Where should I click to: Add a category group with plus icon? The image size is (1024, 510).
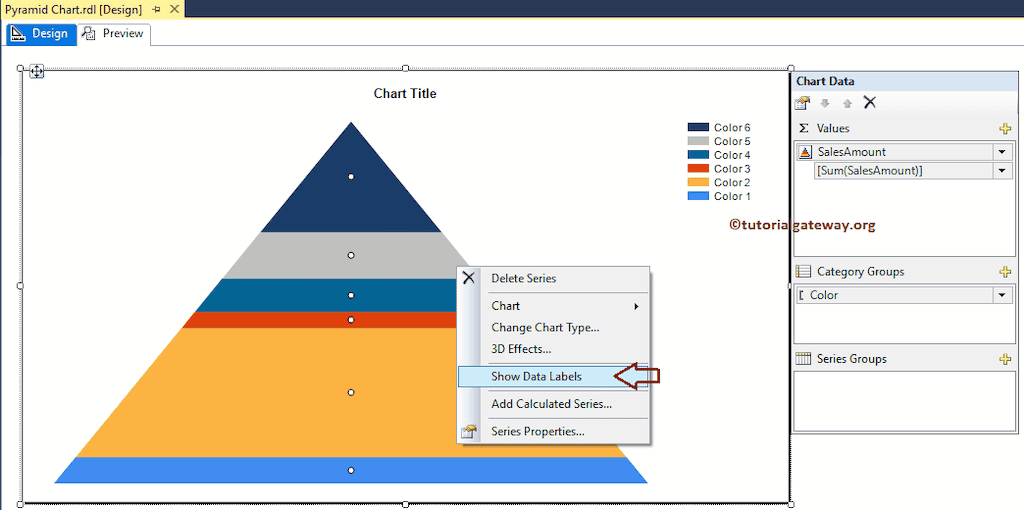tap(1005, 272)
